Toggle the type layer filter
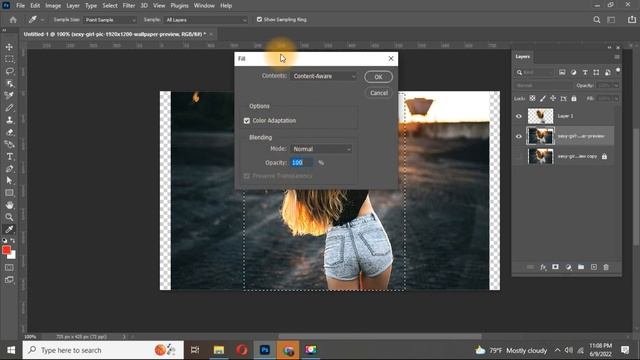640x360 pixels. [x=585, y=72]
